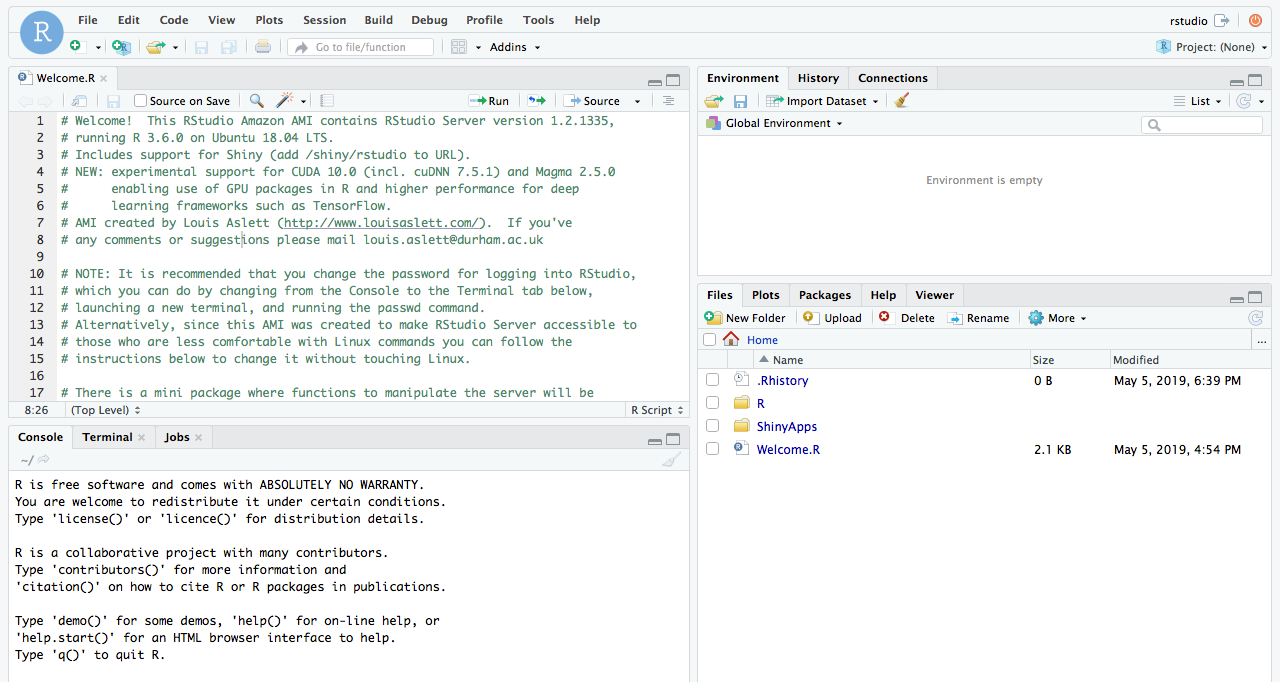Open the R Script file type selector

pos(657,410)
